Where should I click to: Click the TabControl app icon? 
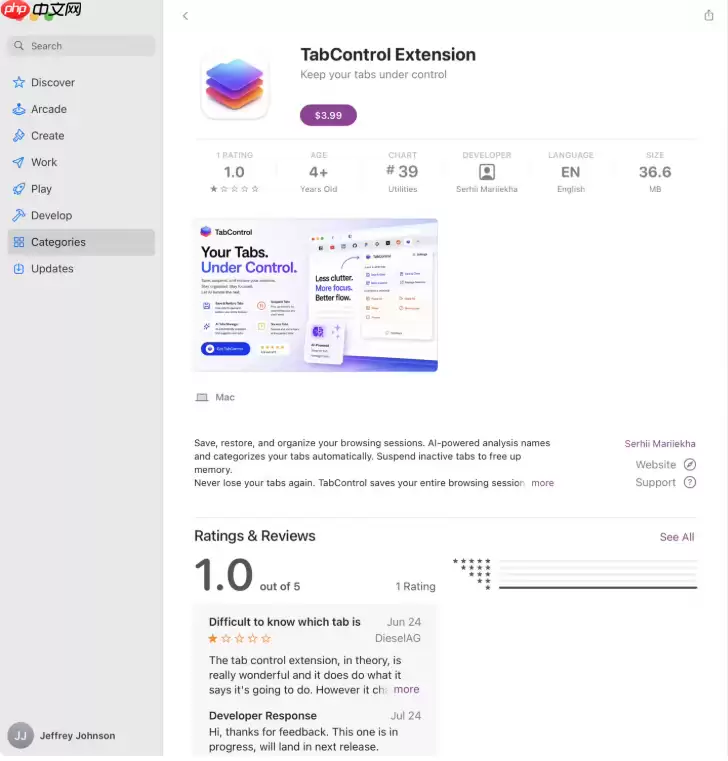[235, 86]
